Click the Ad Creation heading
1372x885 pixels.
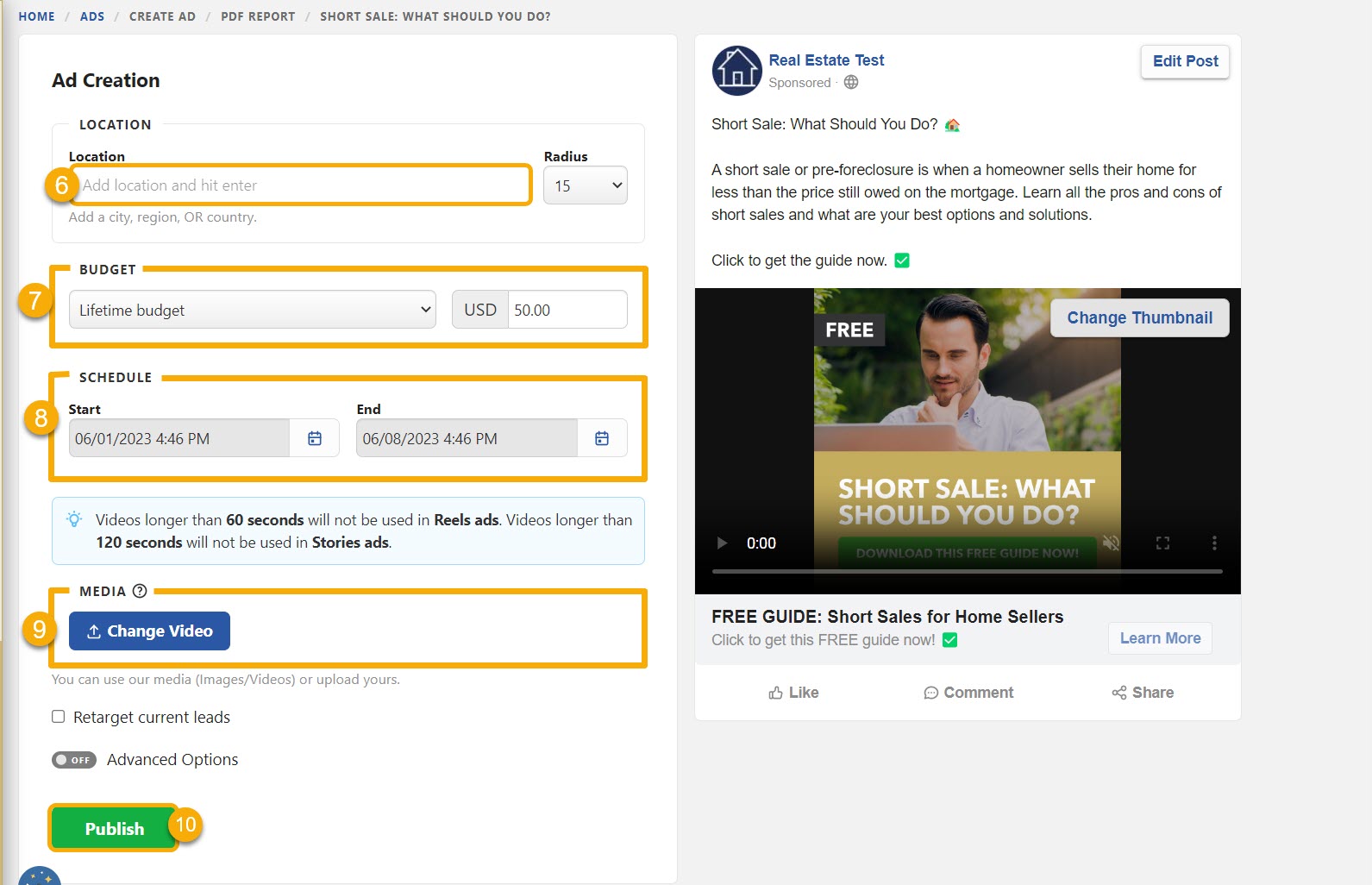pos(106,80)
